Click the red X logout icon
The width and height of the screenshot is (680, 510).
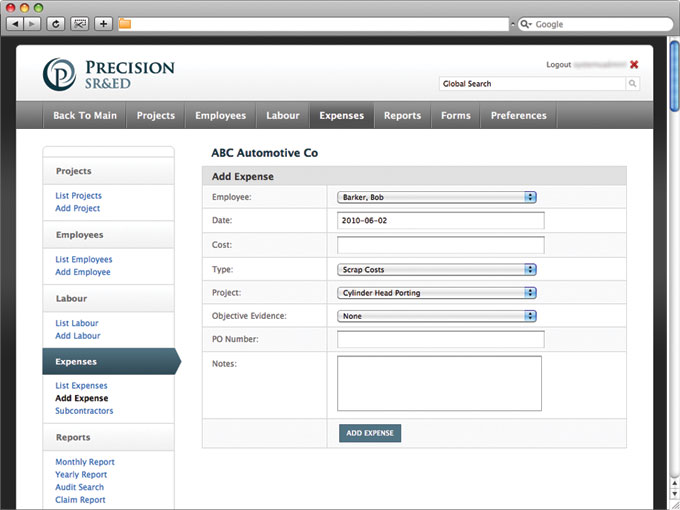tap(634, 65)
